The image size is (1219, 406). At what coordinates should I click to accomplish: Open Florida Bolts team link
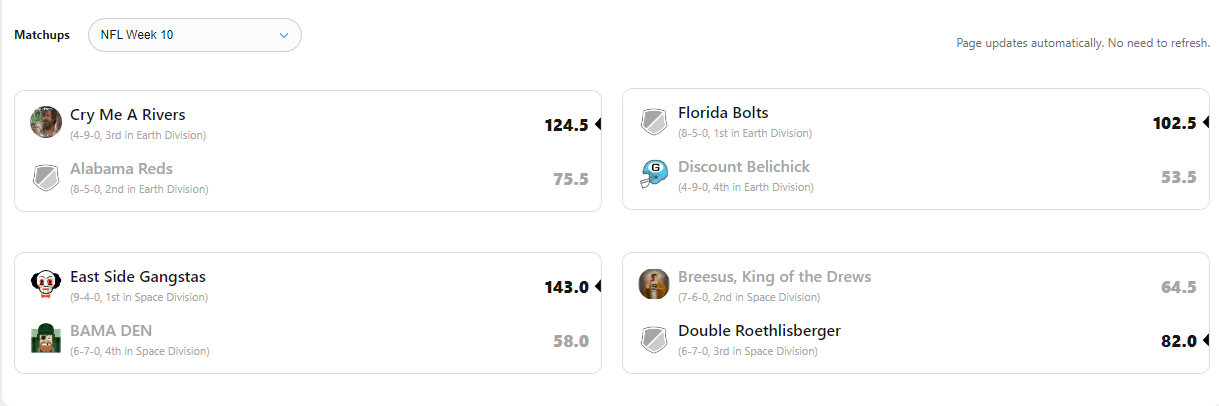[x=723, y=113]
